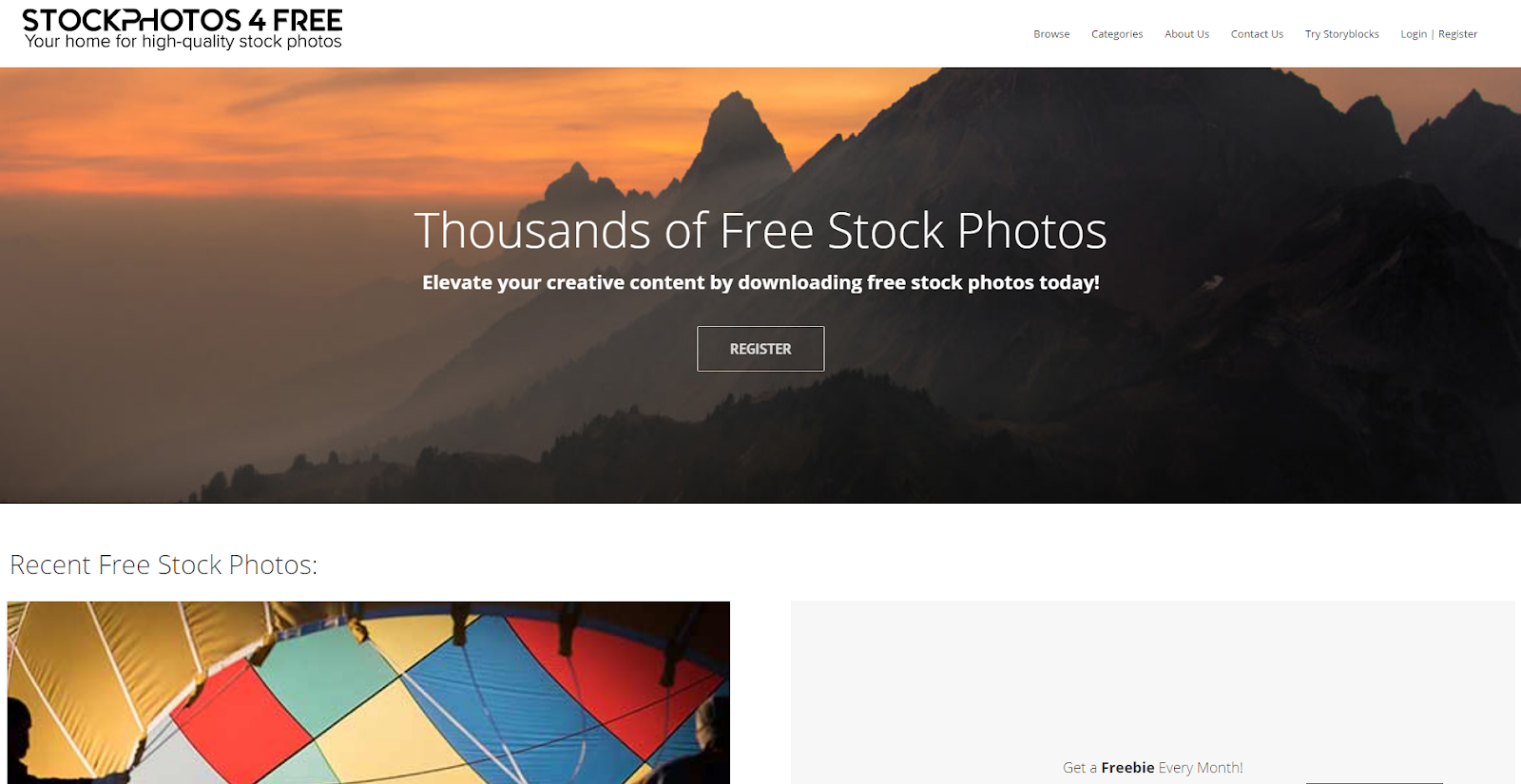This screenshot has width=1521, height=784.
Task: Click the empty gray freebie panel area
Action: point(1152,675)
